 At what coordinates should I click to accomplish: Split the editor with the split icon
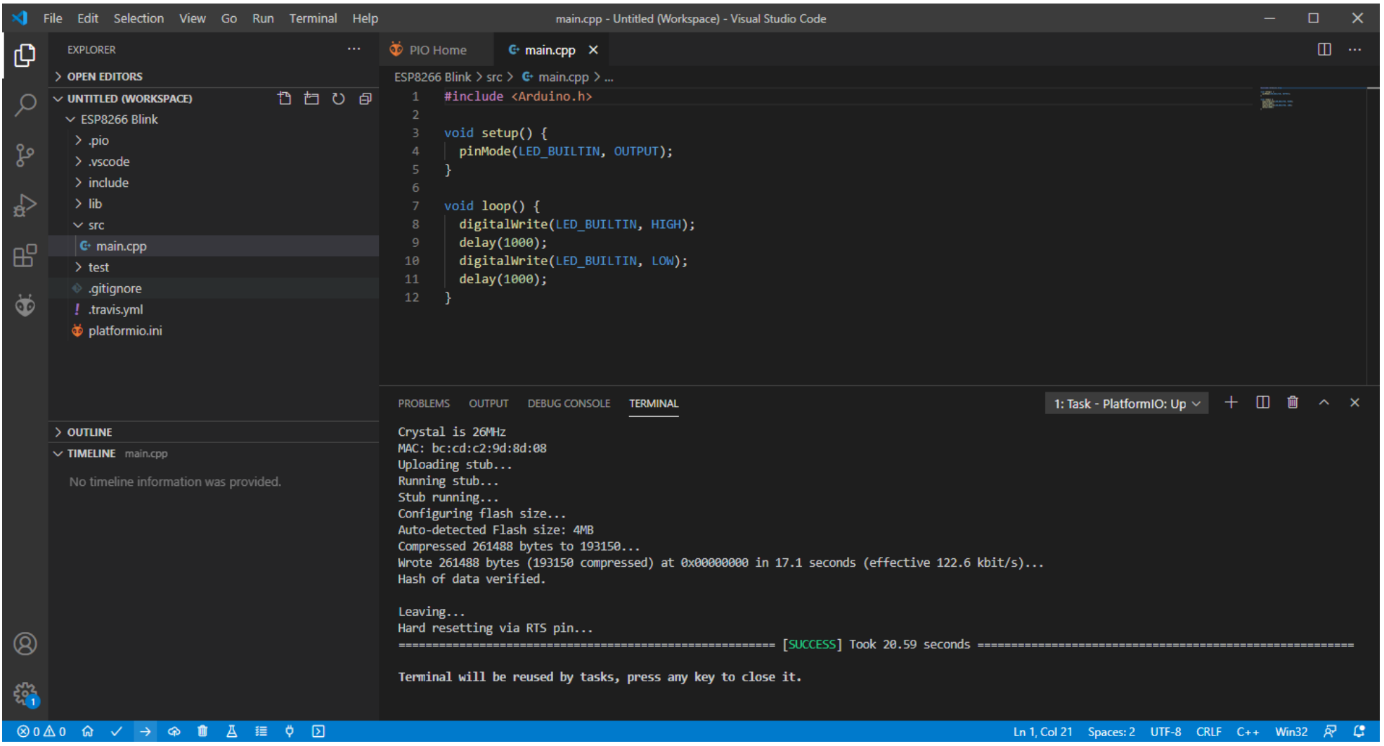(1324, 49)
